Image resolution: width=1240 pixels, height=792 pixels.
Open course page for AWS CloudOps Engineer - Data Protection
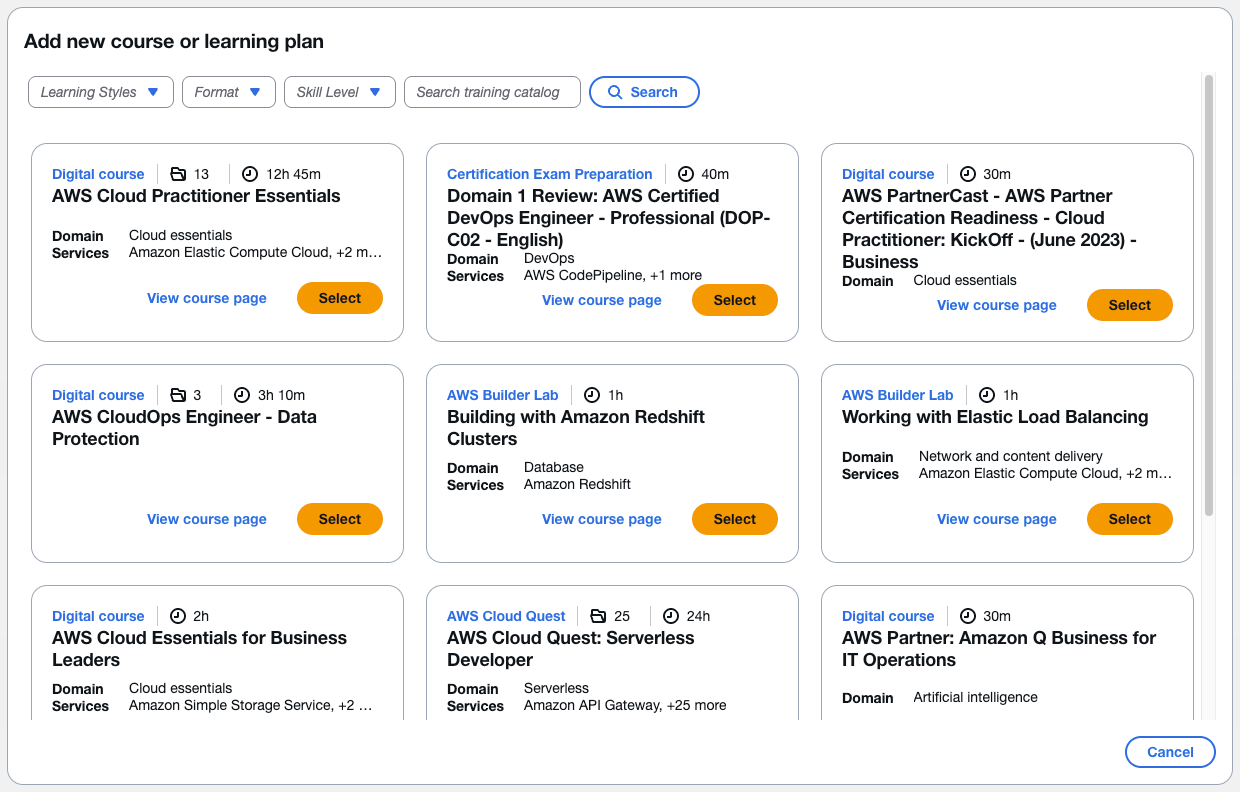(x=206, y=519)
